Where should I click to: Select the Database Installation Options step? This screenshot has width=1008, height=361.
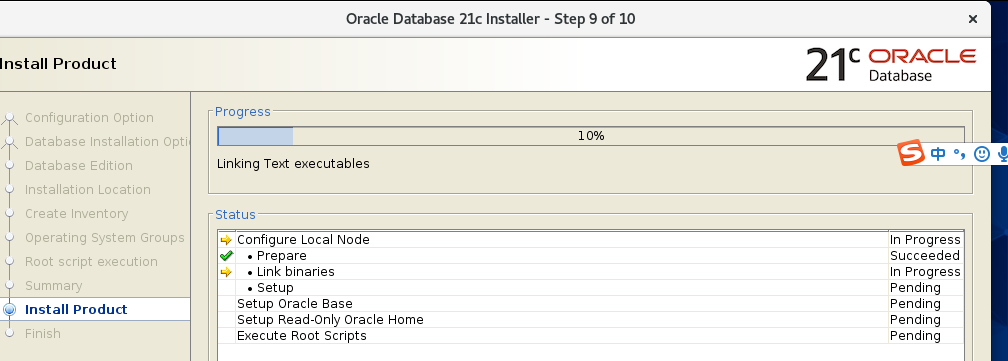point(107,141)
